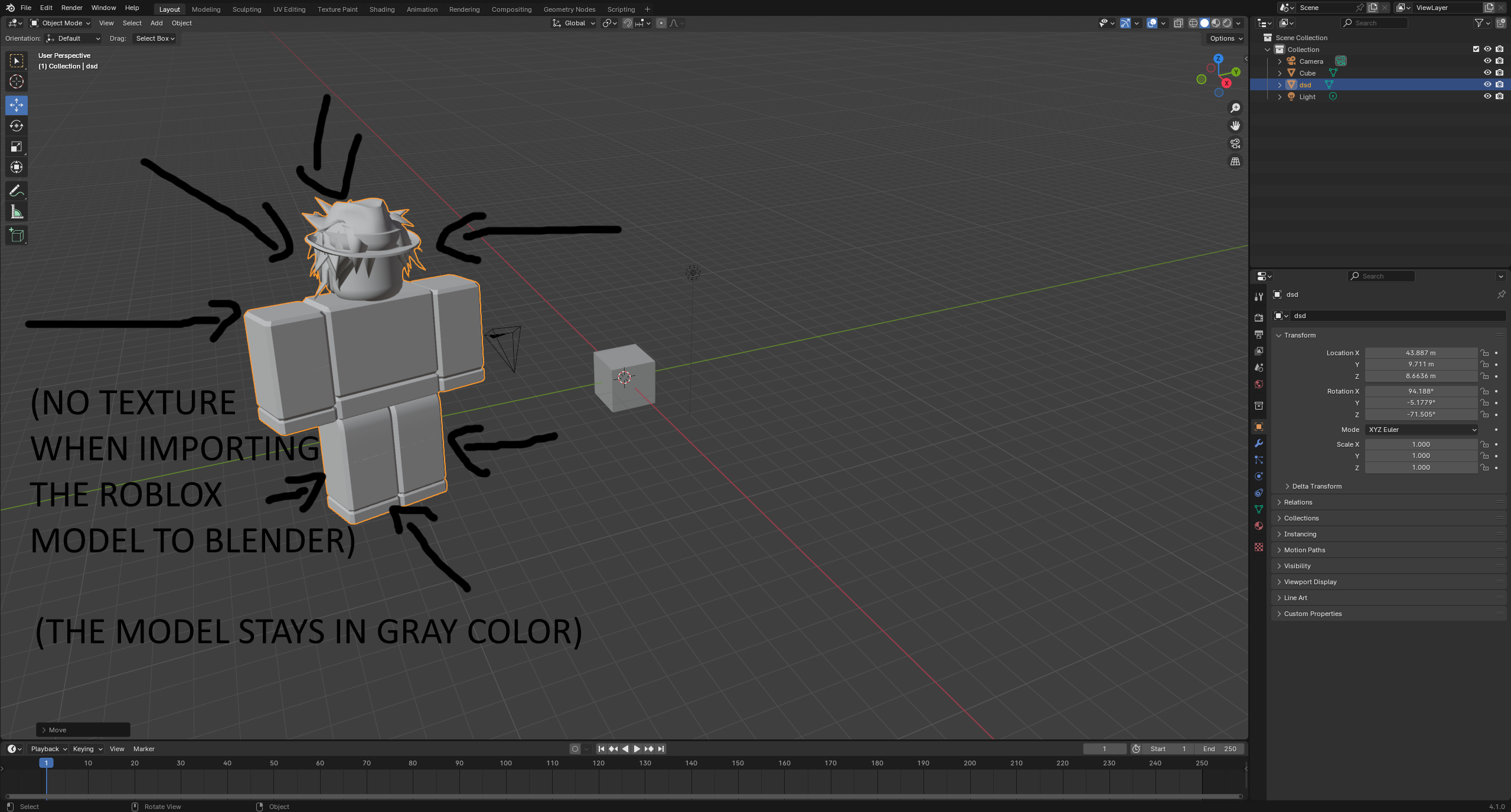
Task: Open the Scene properties tab
Action: click(x=1259, y=367)
